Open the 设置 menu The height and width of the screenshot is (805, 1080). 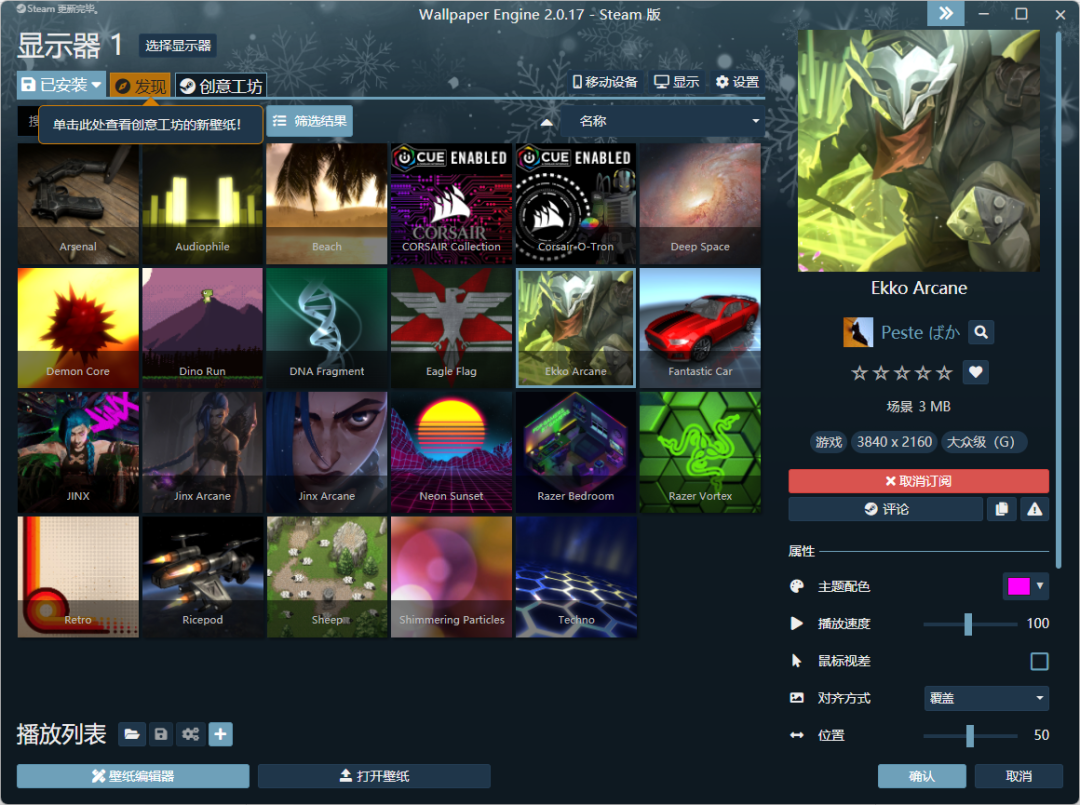point(737,82)
